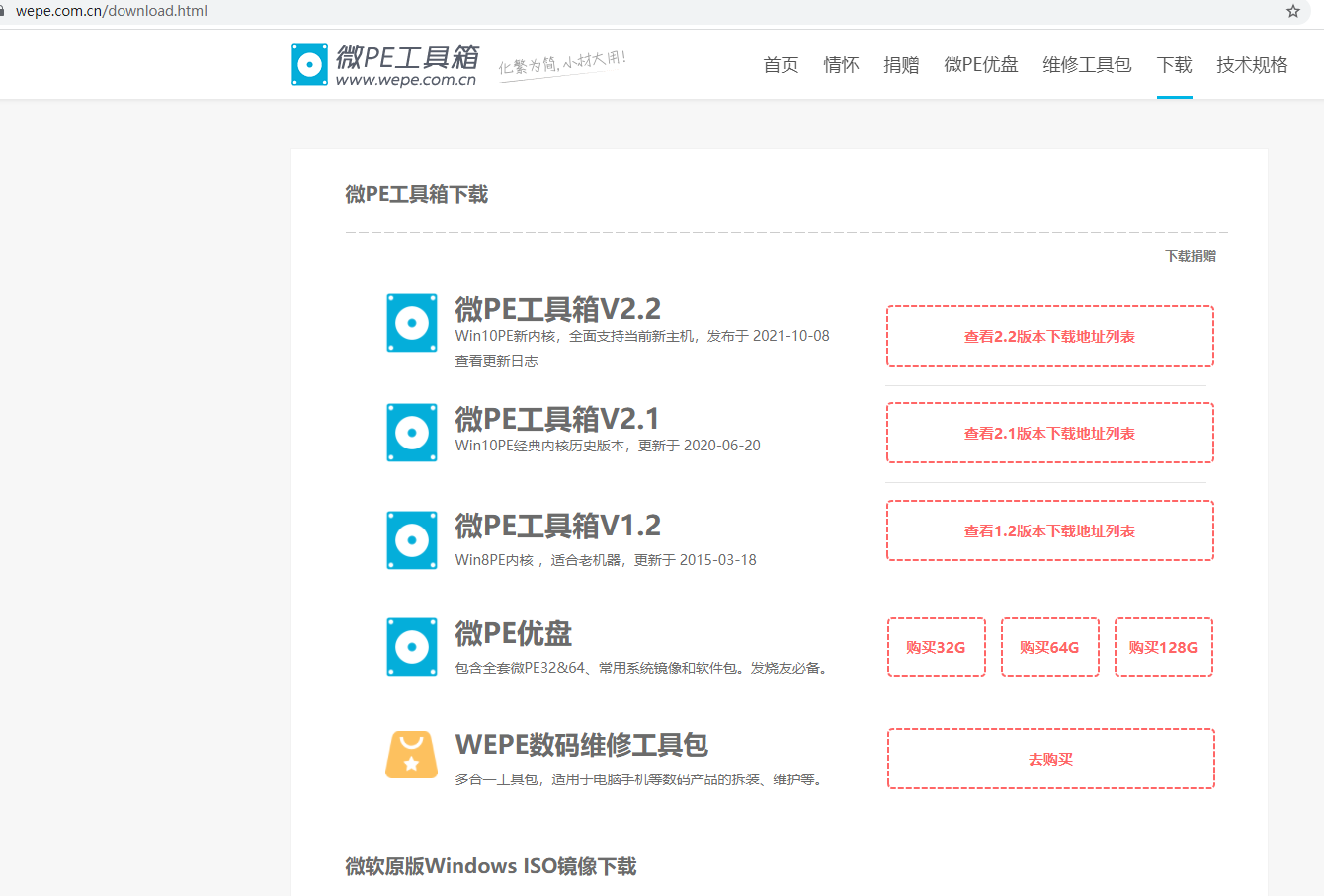Open 查看2.2版本下载地址列表

click(x=1050, y=336)
